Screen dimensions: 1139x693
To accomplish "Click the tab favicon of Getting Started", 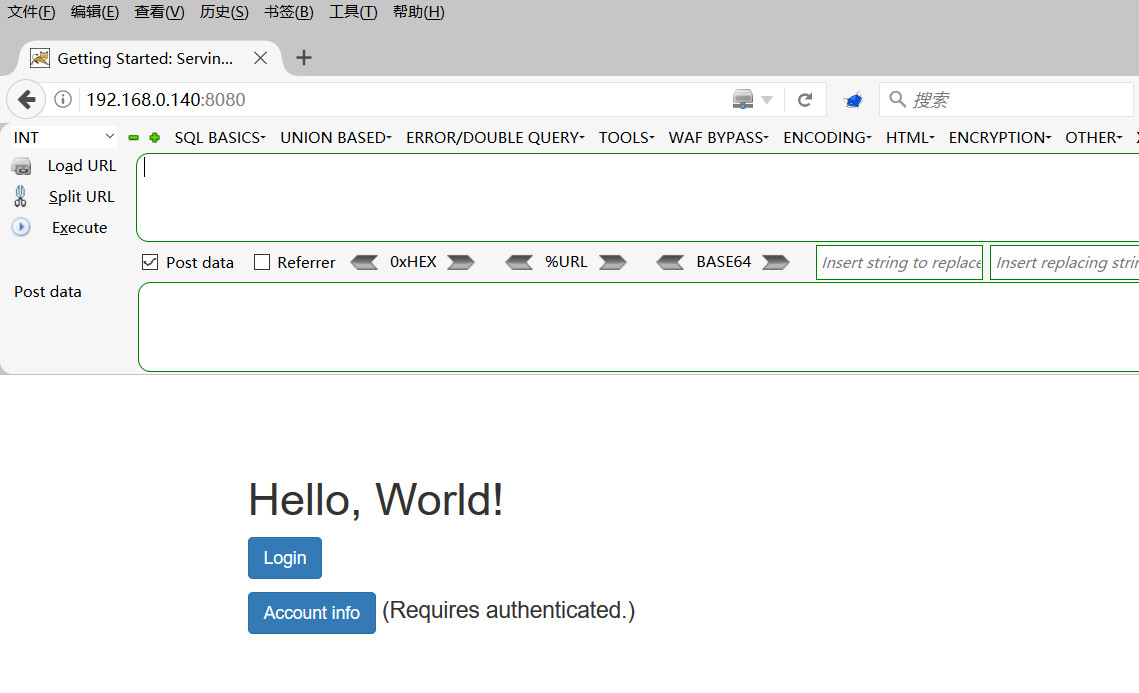I will pyautogui.click(x=40, y=58).
